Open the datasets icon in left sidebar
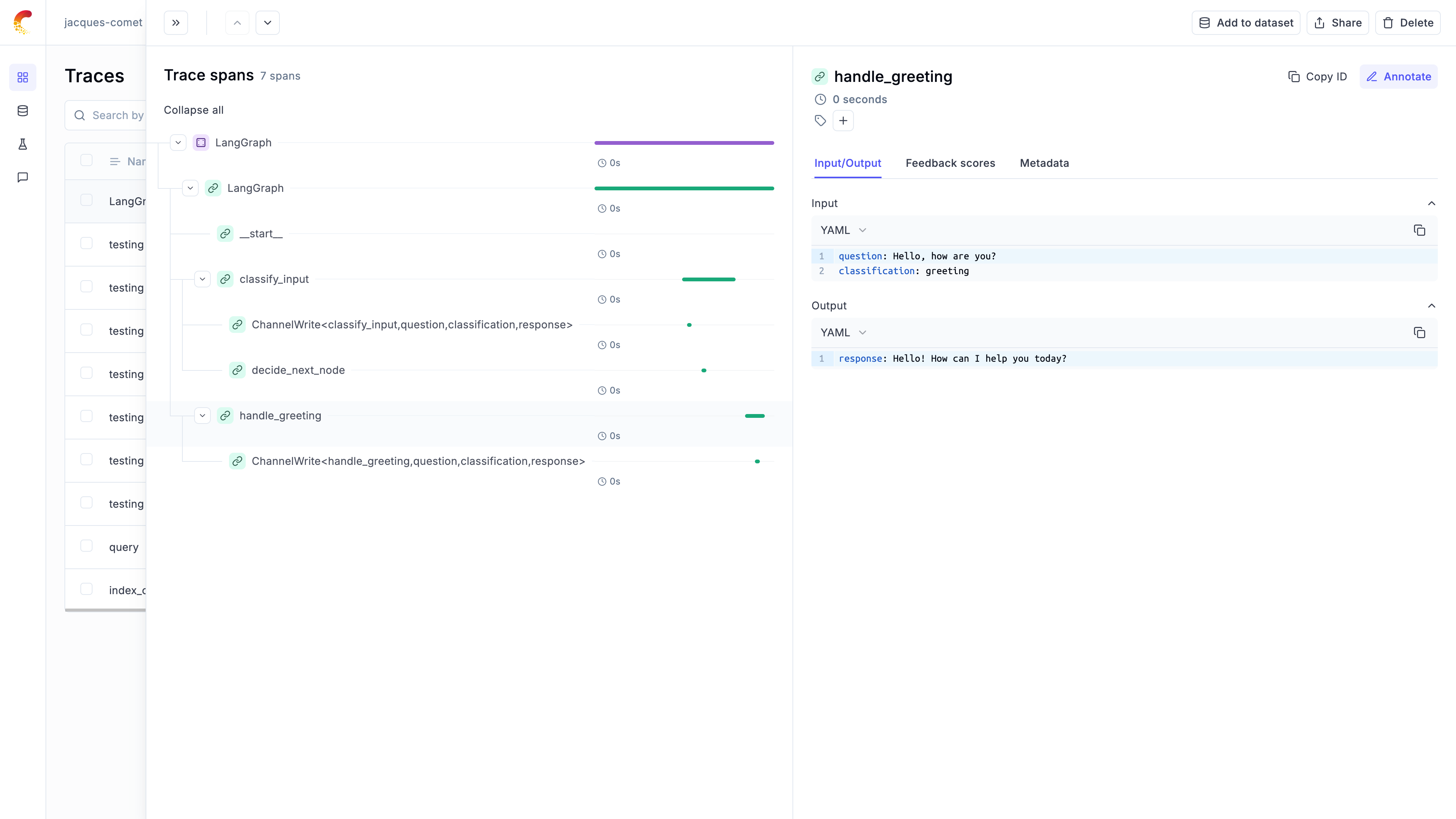Screen dimensions: 1456x819 point(23,111)
